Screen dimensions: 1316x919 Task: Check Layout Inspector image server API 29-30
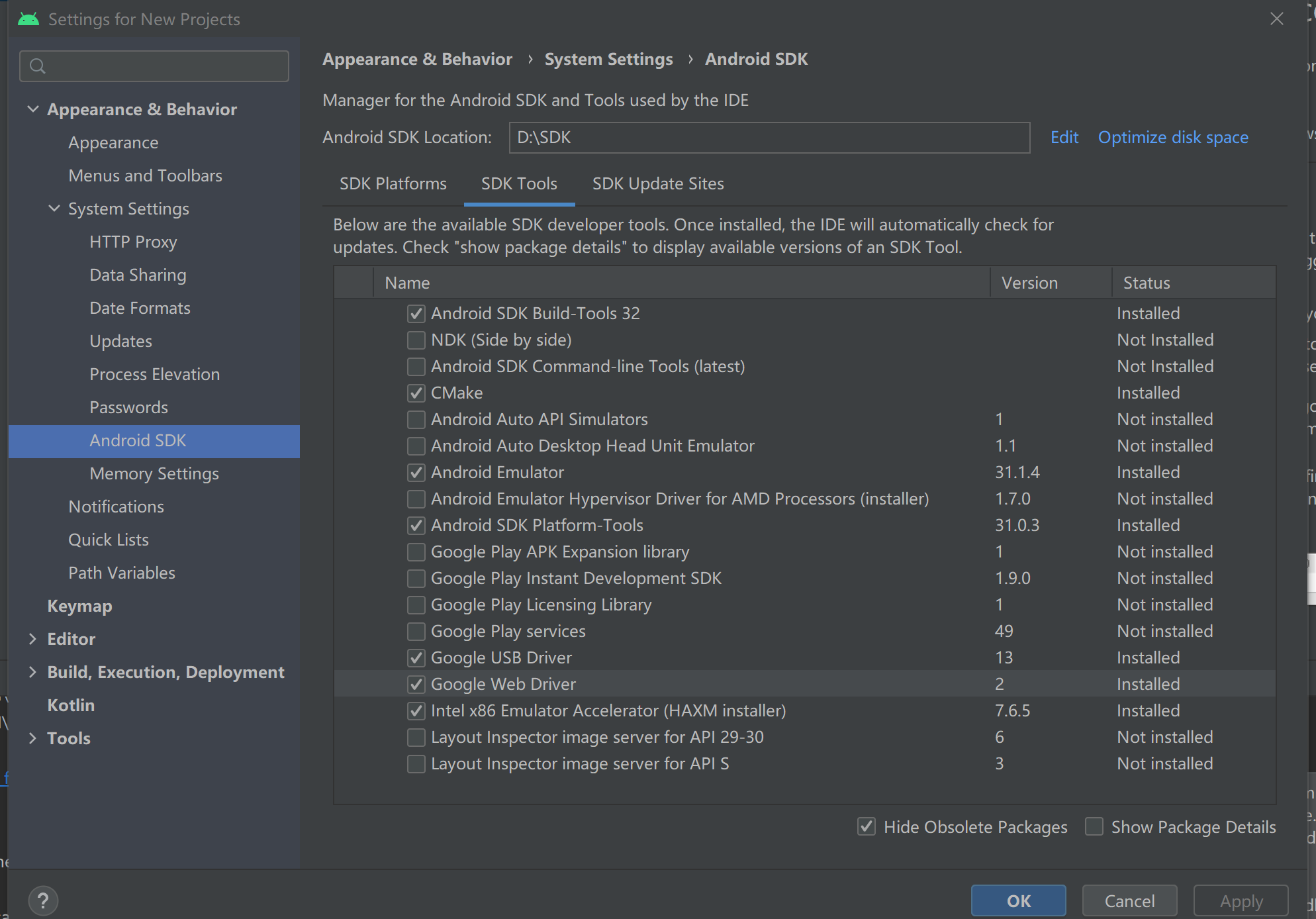(416, 737)
